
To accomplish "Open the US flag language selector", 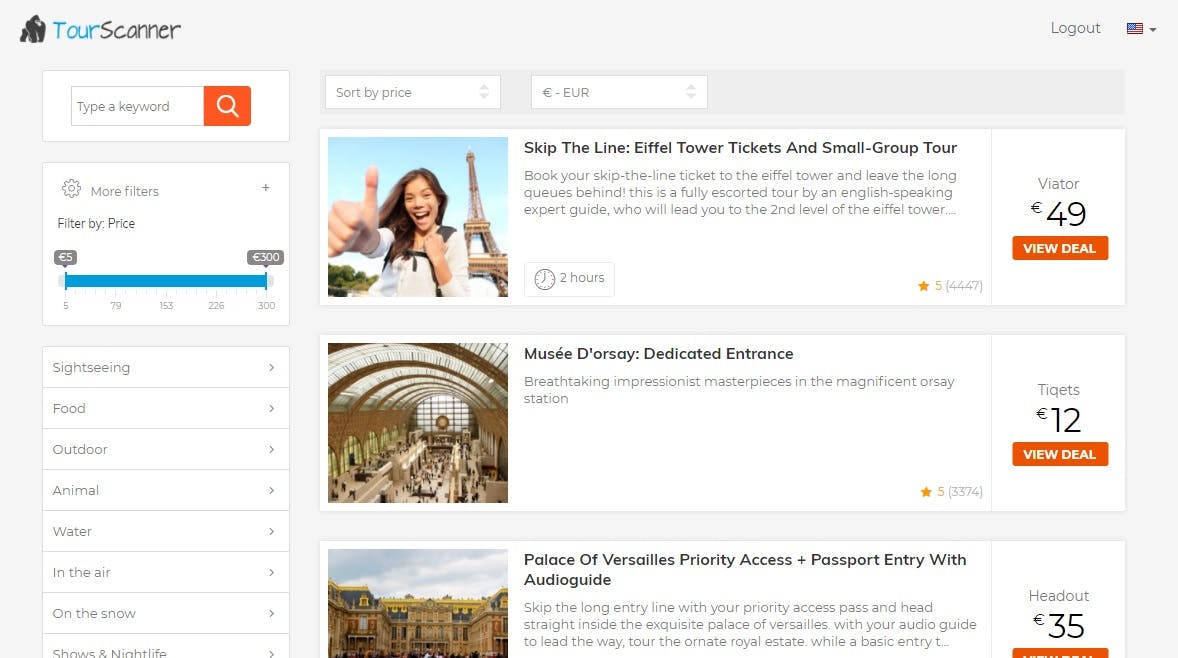I will (1140, 29).
